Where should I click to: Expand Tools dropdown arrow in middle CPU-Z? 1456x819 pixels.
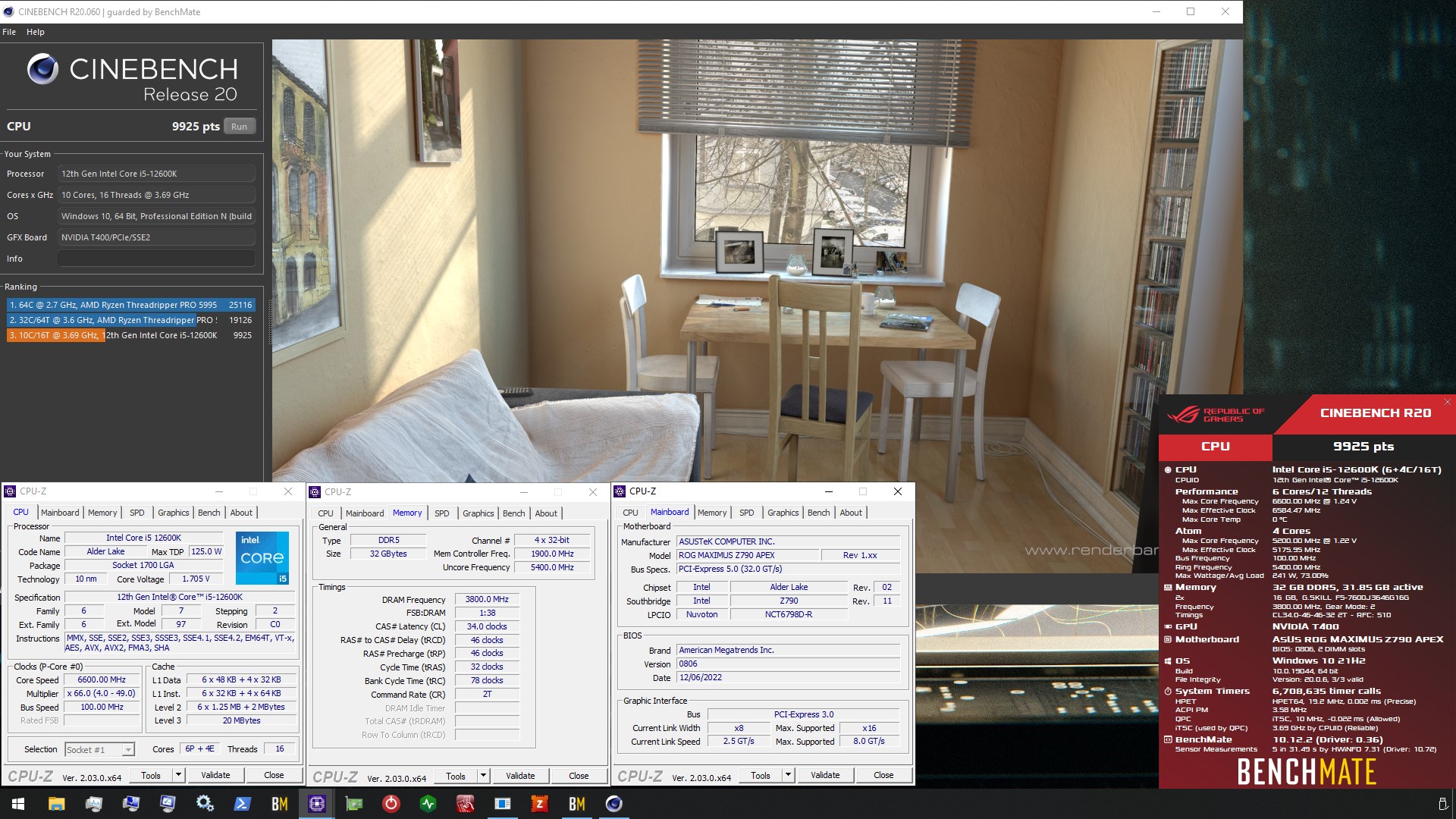pyautogui.click(x=484, y=776)
